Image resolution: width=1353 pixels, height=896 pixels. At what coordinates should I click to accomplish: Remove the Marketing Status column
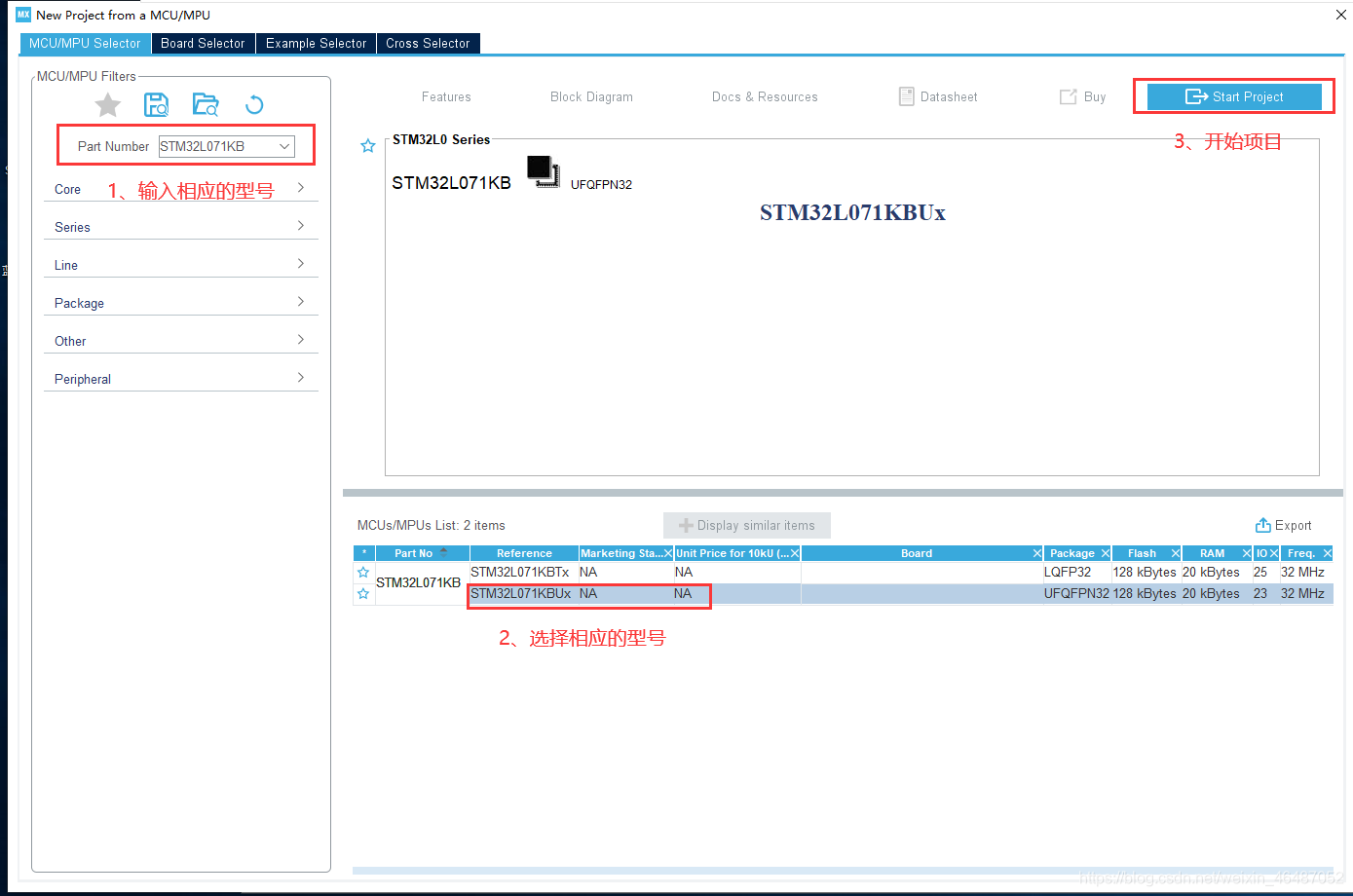668,553
